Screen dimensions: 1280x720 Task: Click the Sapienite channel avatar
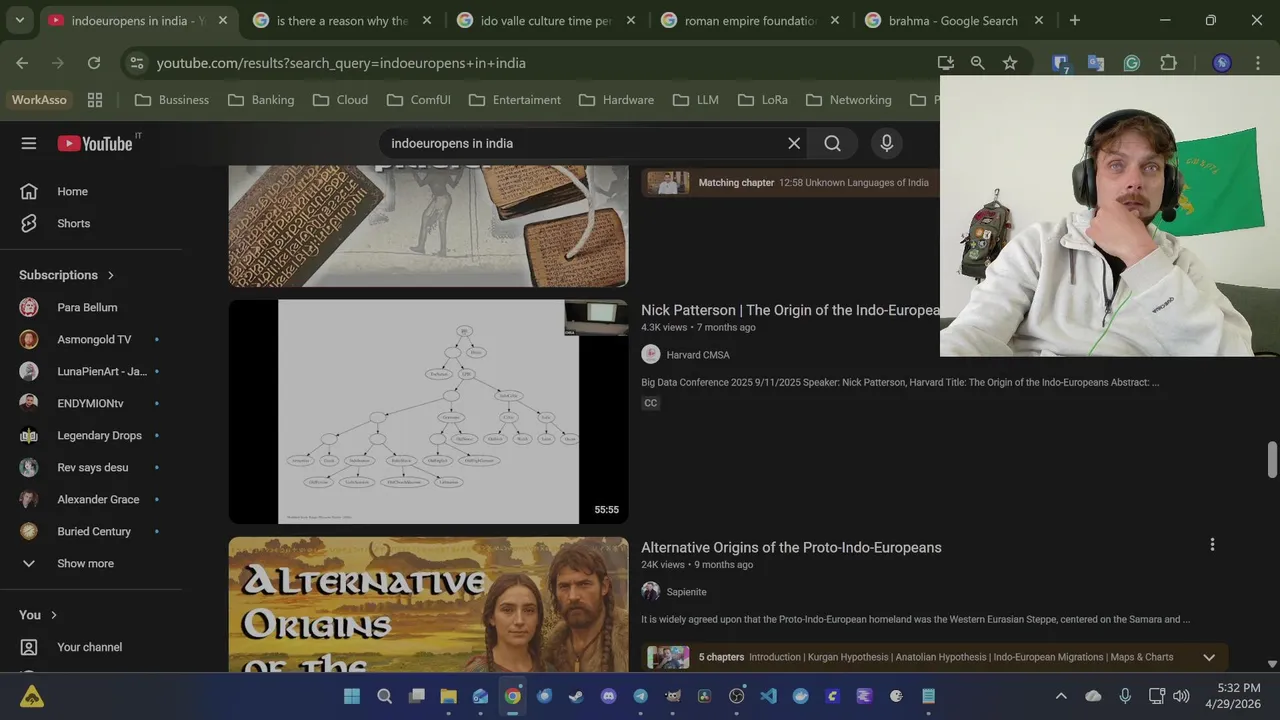pos(651,592)
